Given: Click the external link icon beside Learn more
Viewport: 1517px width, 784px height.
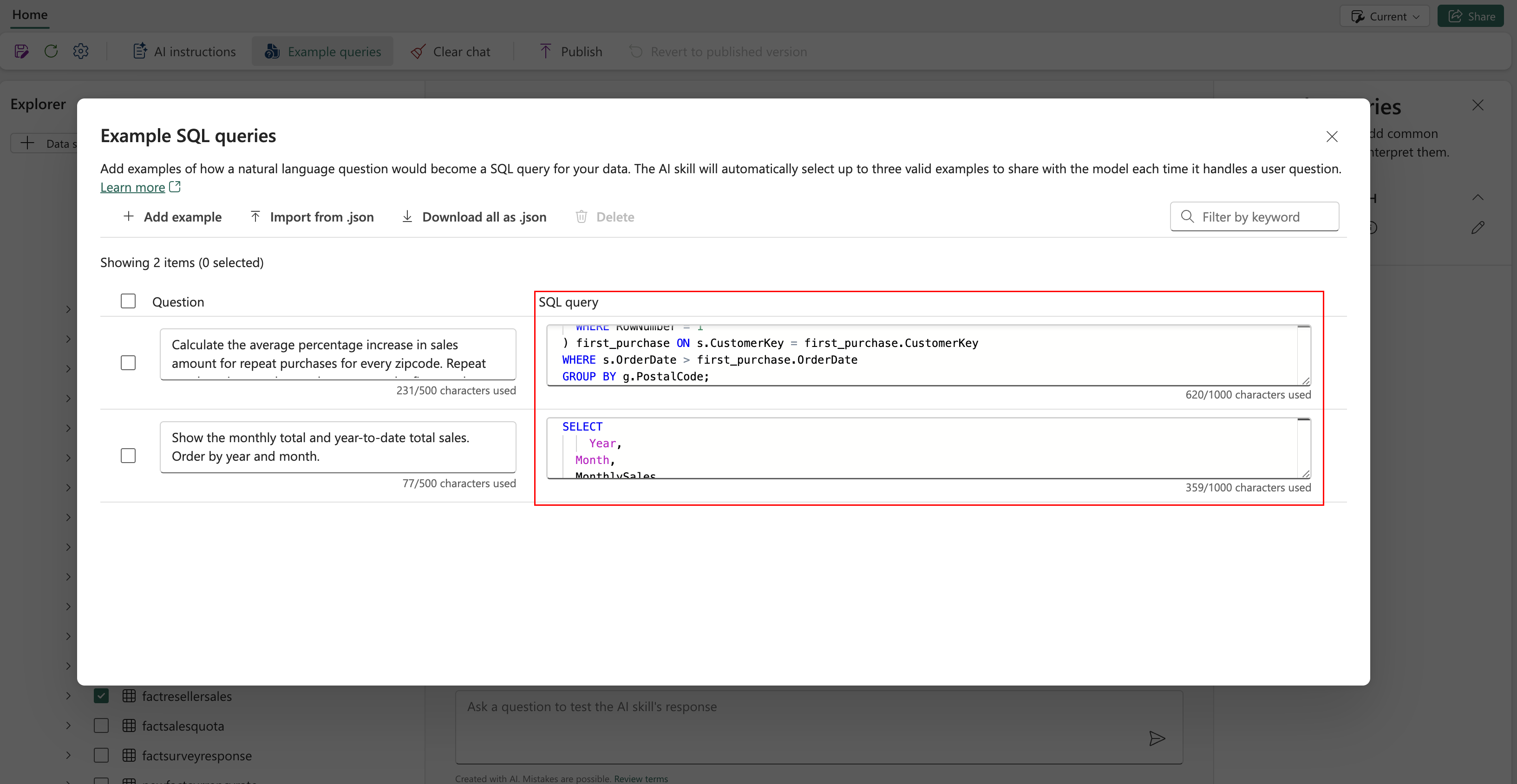Looking at the screenshot, I should point(175,187).
